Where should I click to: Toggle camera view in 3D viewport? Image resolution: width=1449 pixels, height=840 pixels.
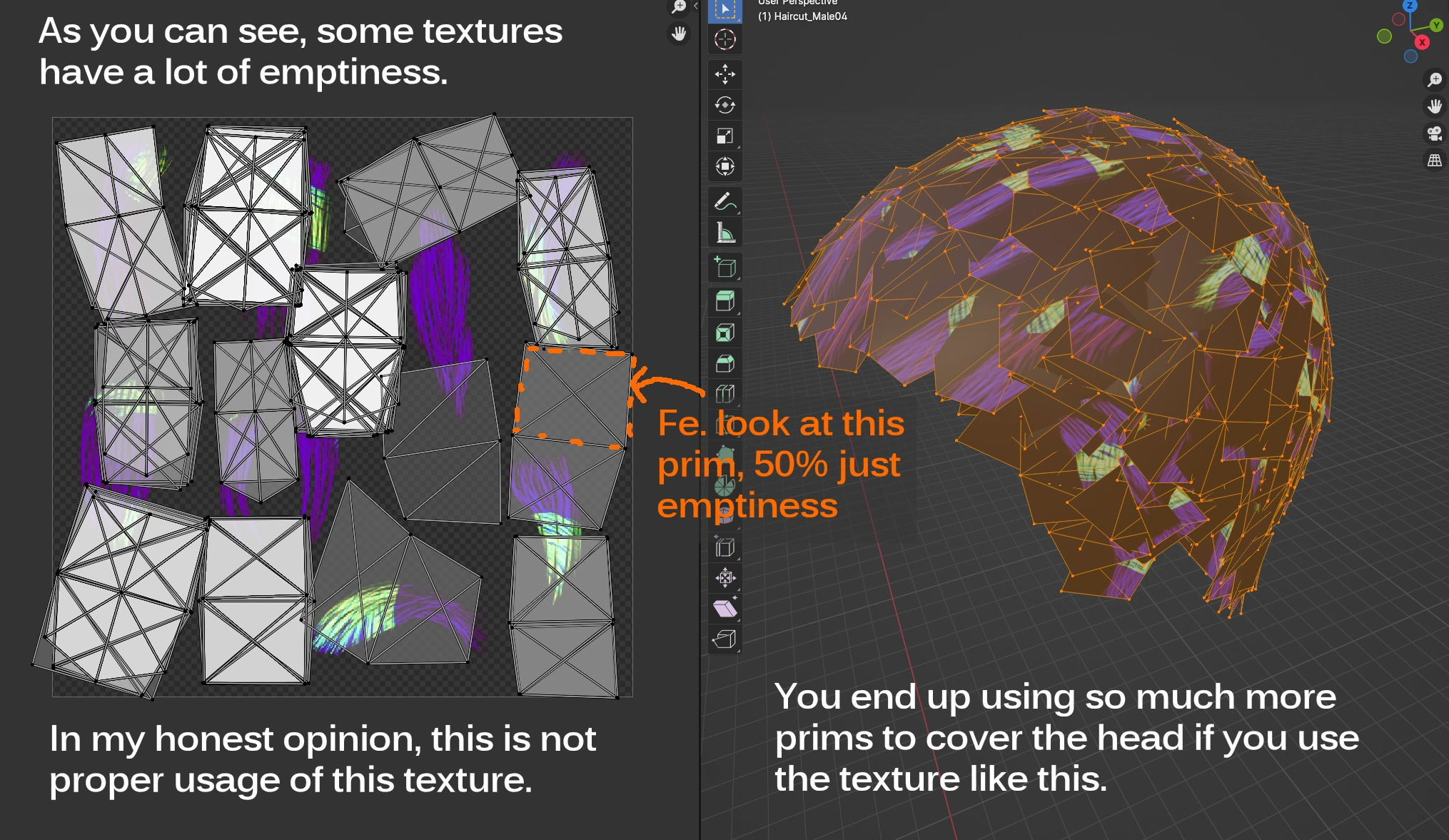(x=1434, y=133)
